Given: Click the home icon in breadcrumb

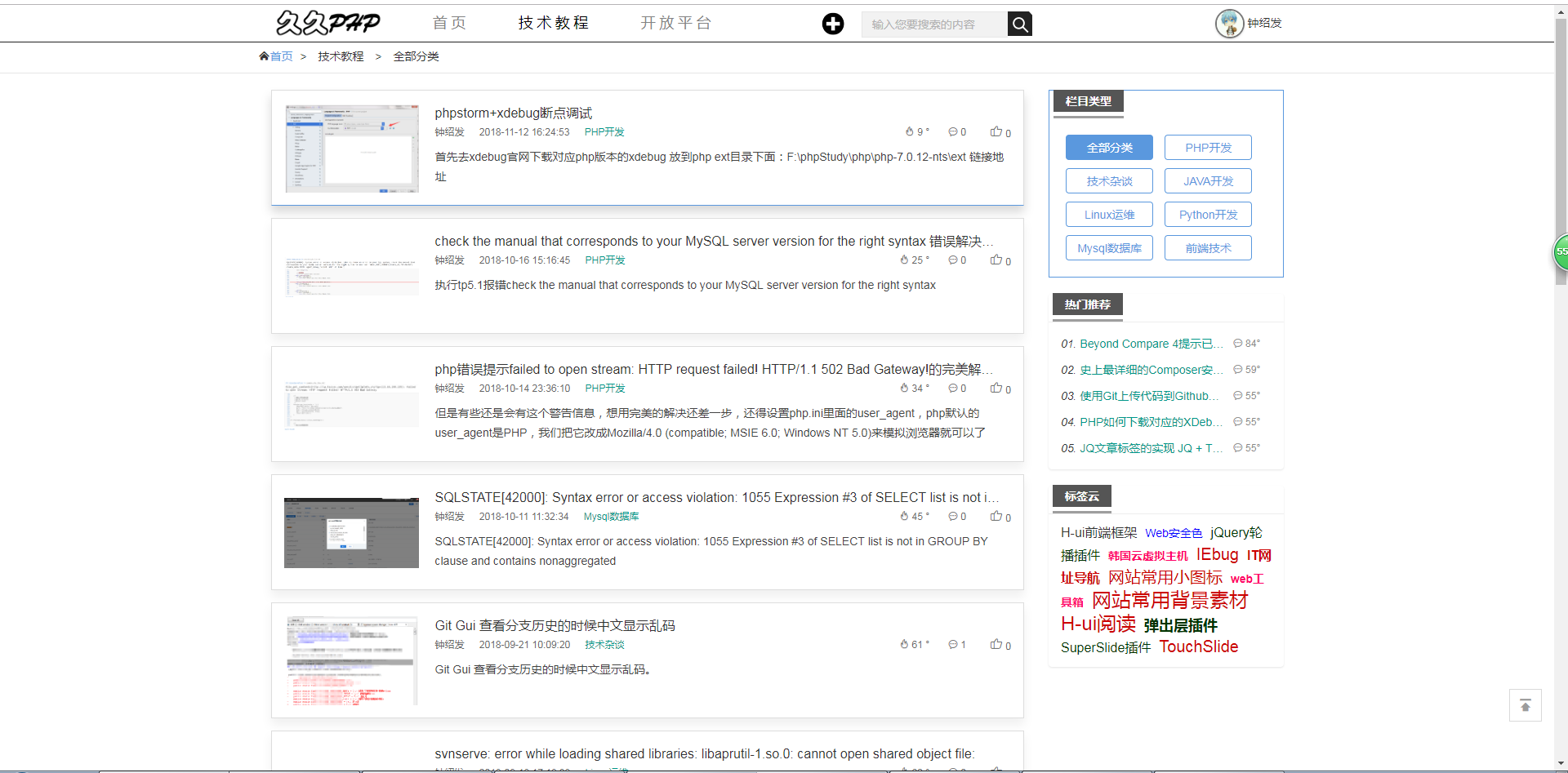Looking at the screenshot, I should pyautogui.click(x=264, y=56).
